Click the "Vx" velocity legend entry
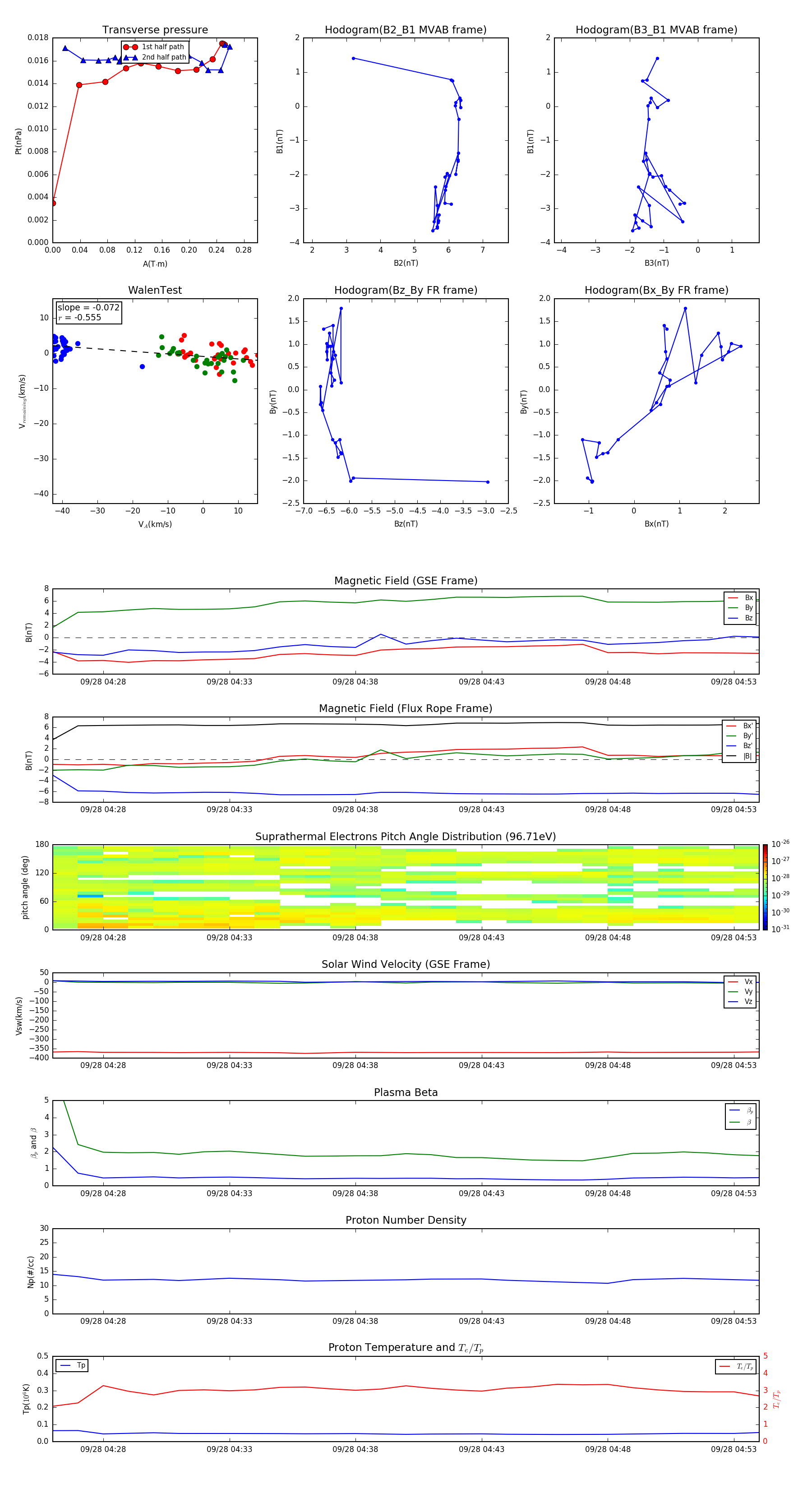 (x=740, y=981)
